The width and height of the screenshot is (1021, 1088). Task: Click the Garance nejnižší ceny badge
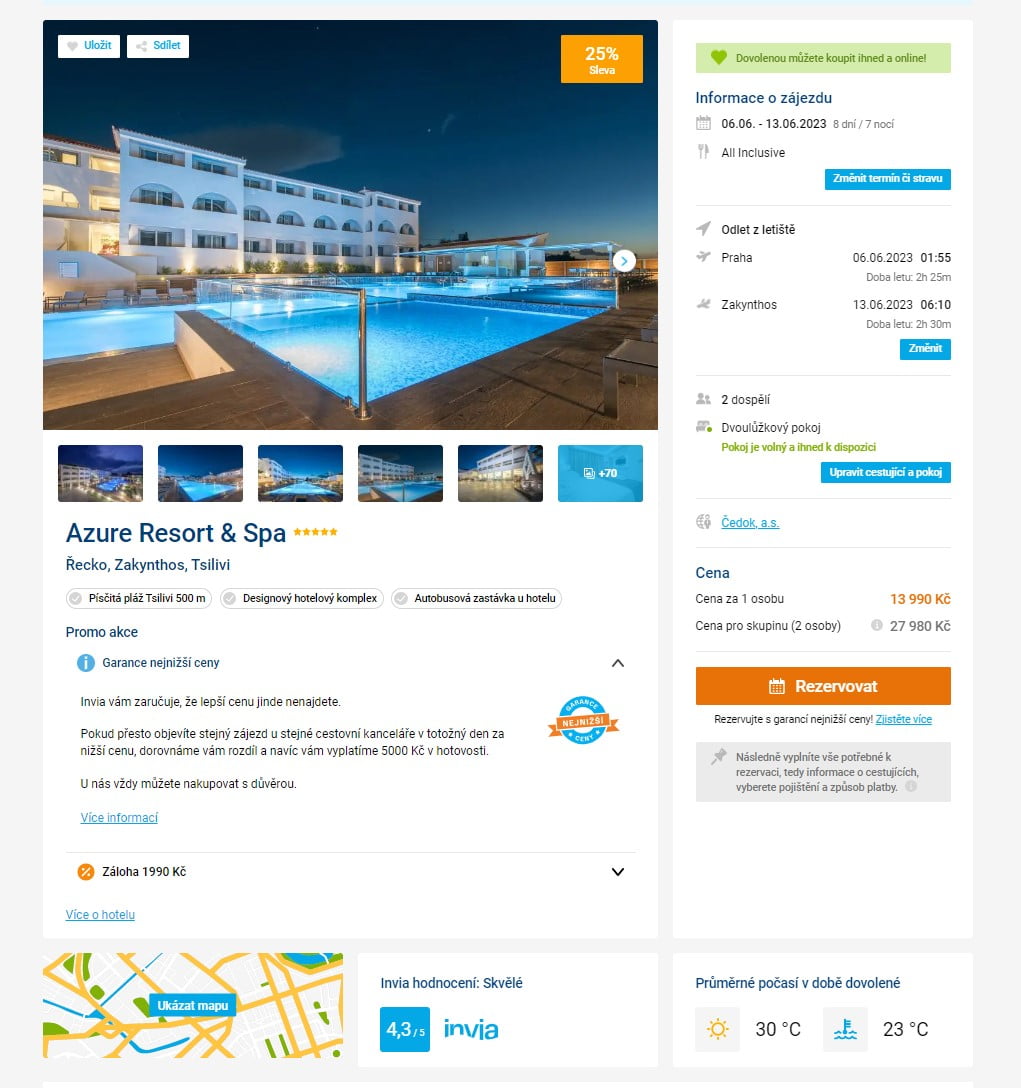coord(583,720)
